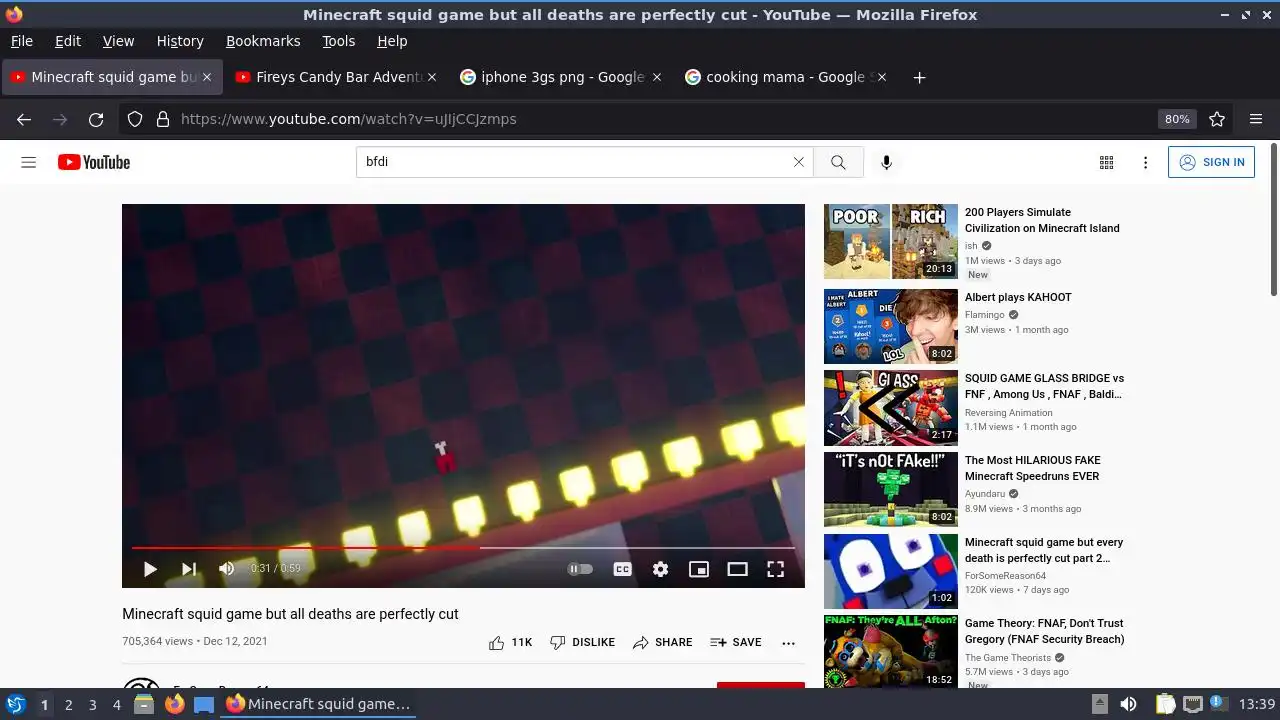Mute the video volume
Image resolution: width=1280 pixels, height=720 pixels.
227,569
